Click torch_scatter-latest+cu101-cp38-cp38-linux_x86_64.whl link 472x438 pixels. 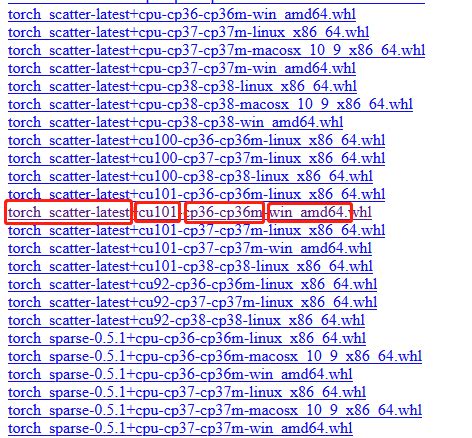[x=190, y=266]
